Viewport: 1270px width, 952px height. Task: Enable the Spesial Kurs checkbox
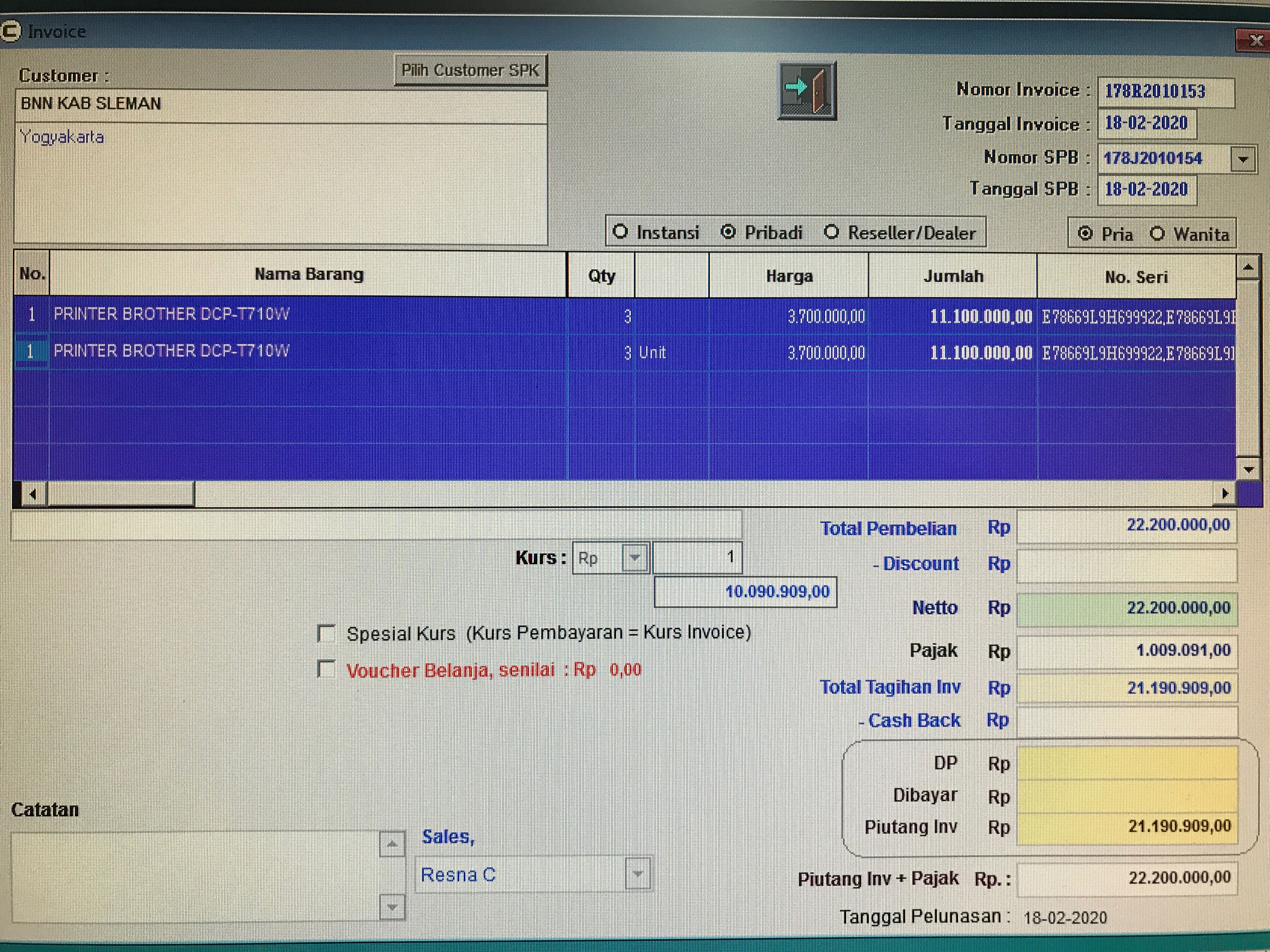[326, 633]
